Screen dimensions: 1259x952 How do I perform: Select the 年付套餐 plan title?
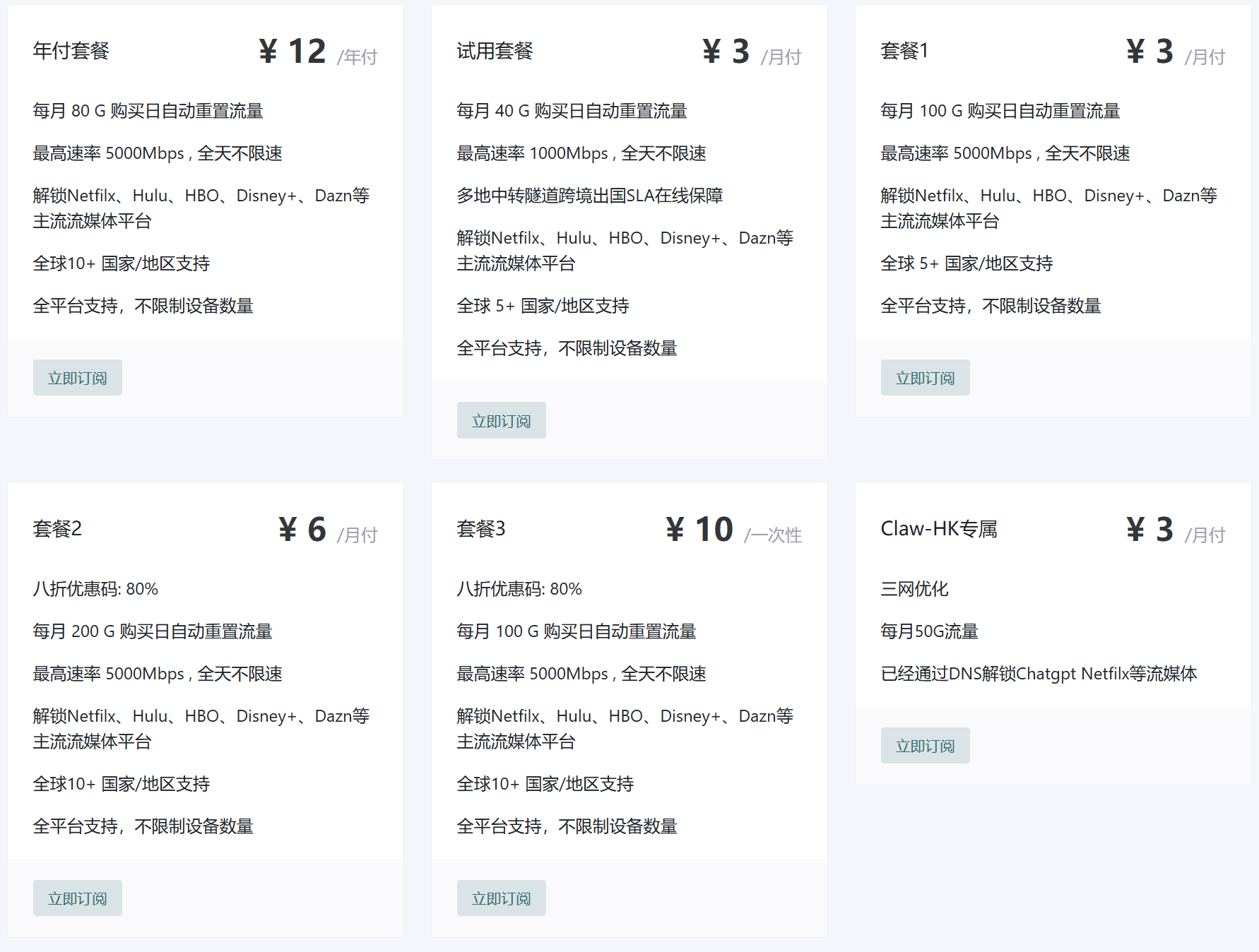pos(71,51)
